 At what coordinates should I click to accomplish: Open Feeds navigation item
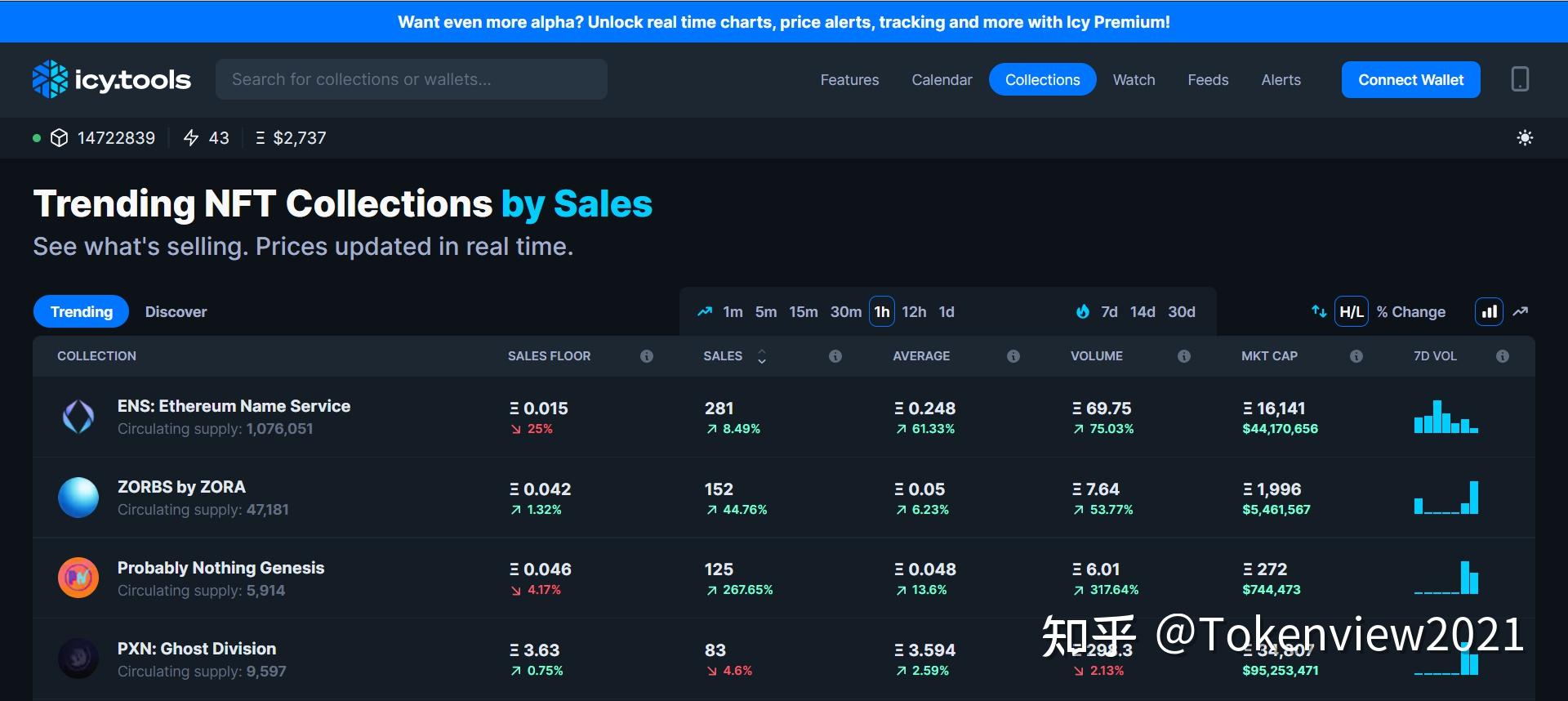[x=1208, y=79]
